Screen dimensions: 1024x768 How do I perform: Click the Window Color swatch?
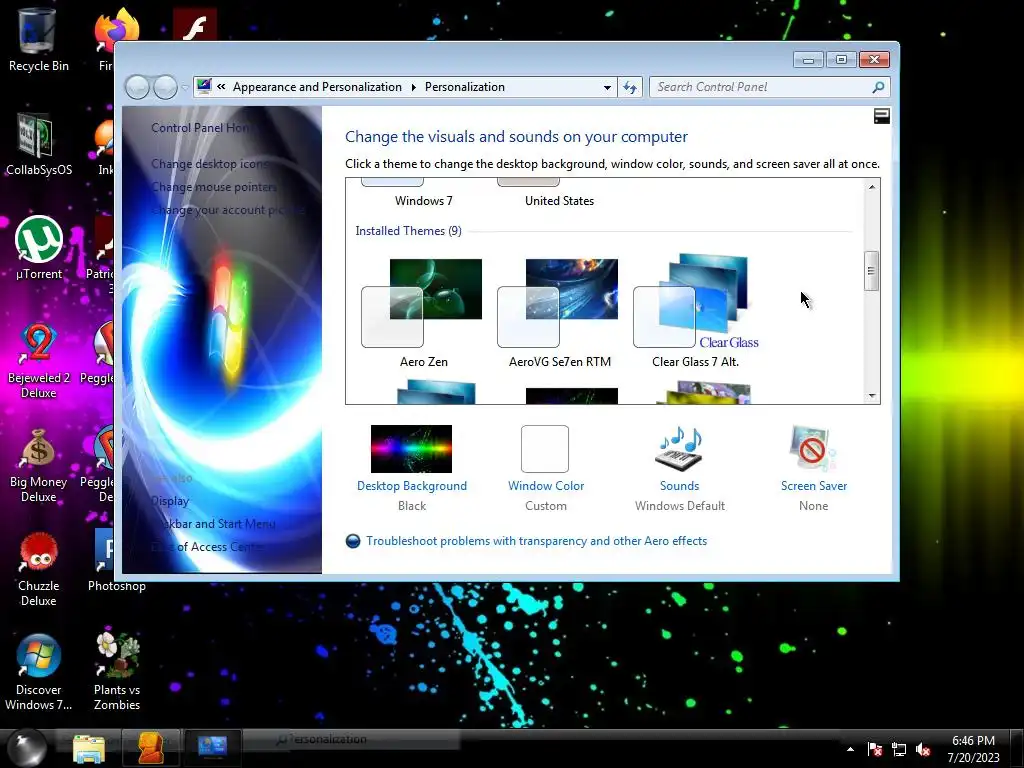pyautogui.click(x=545, y=449)
